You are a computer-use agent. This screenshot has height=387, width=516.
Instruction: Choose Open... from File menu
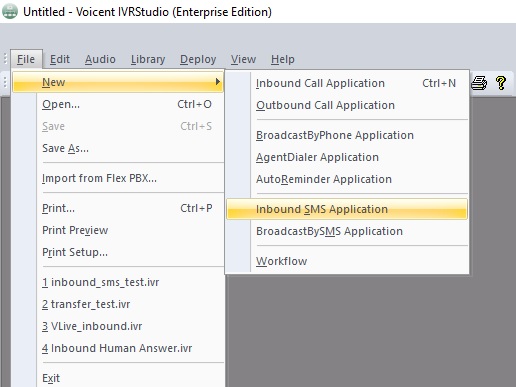pyautogui.click(x=118, y=104)
